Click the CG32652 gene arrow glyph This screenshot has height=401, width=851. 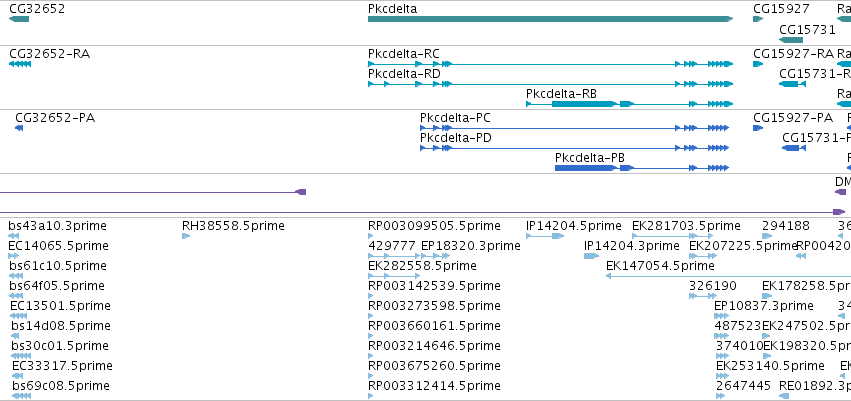(19, 19)
